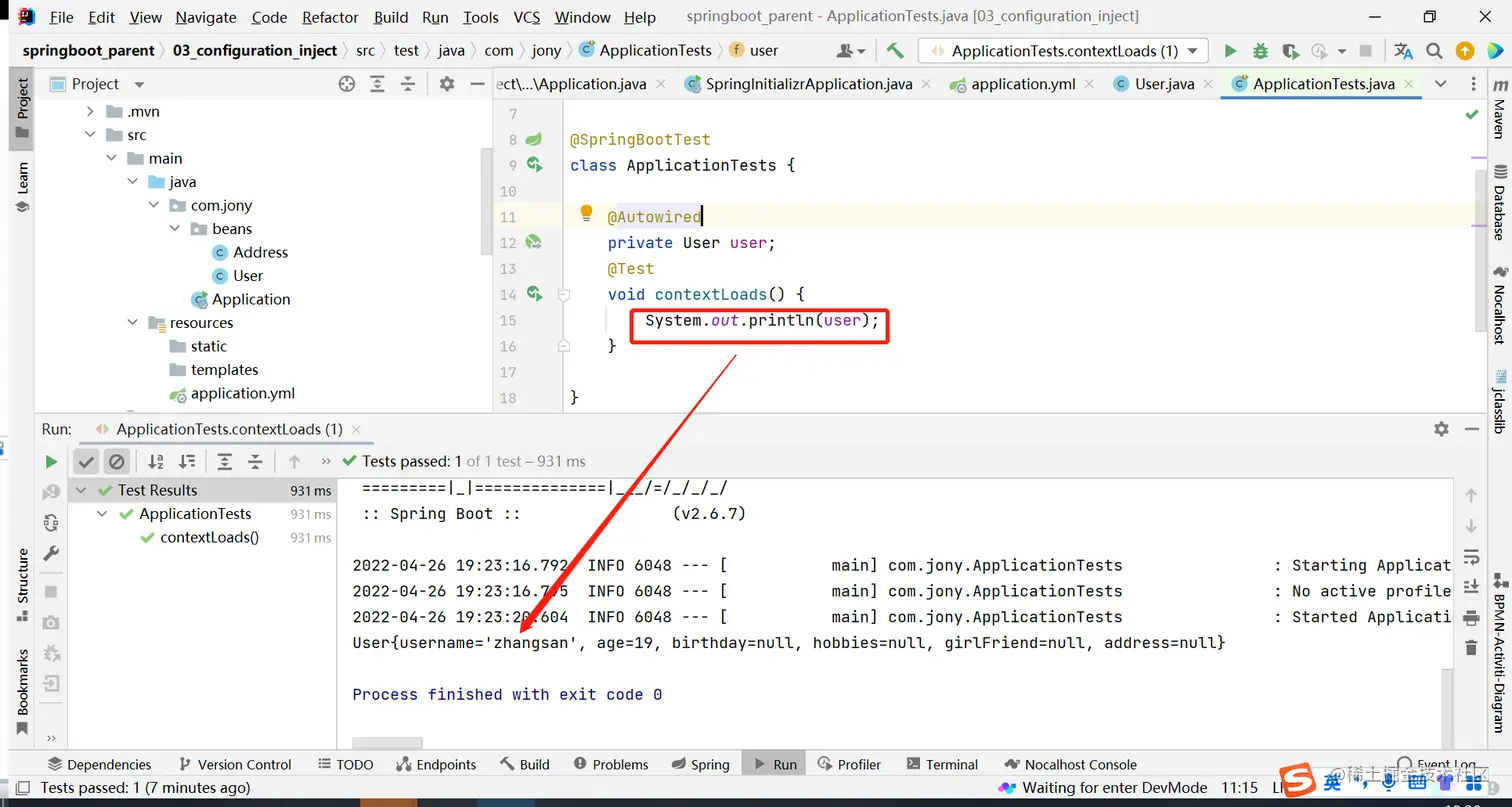Collapse the ApplicationTests test node
The height and width of the screenshot is (807, 1512).
click(x=102, y=514)
